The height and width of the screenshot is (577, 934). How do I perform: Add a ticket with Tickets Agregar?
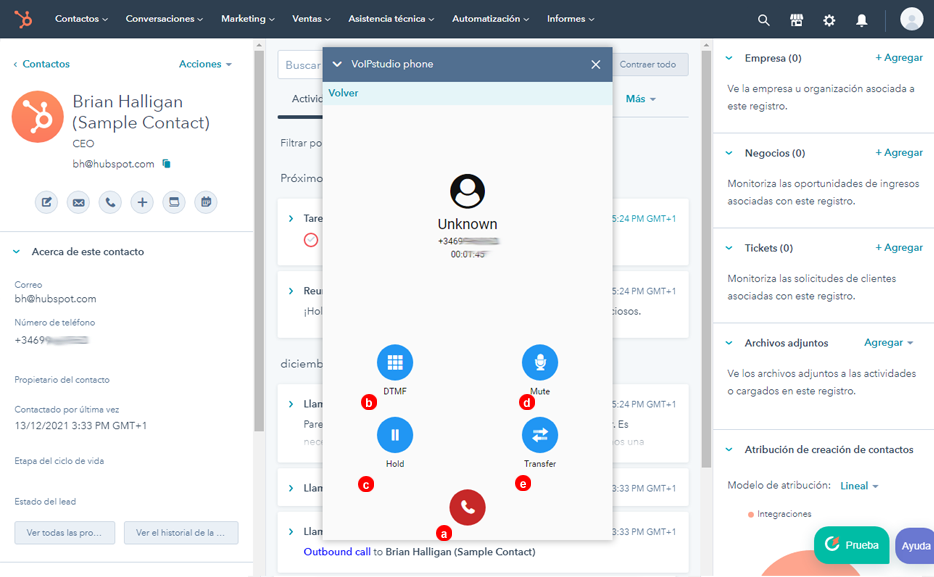pos(899,247)
